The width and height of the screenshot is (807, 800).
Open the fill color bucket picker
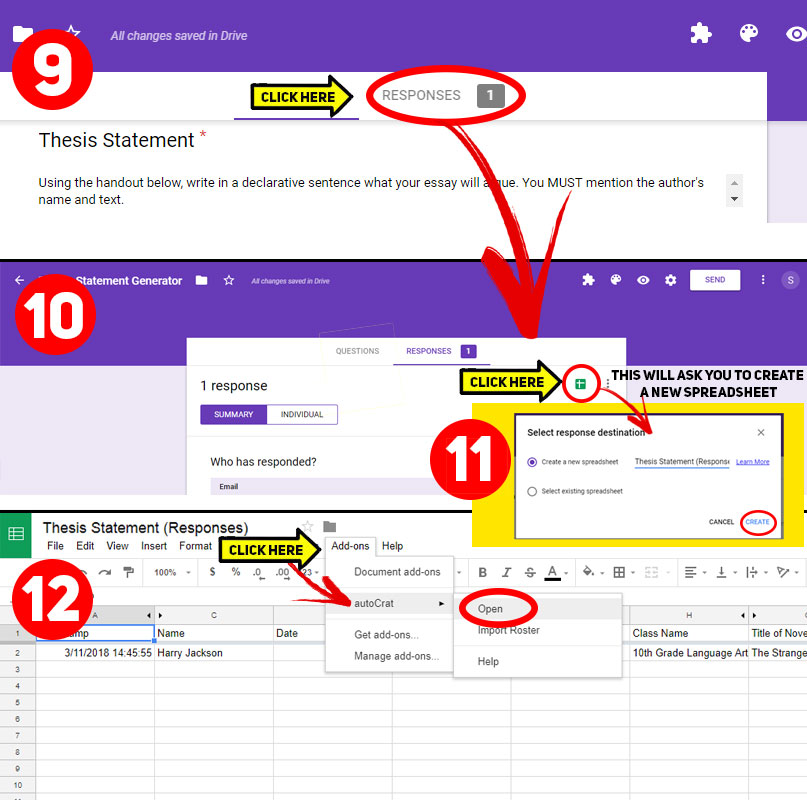coord(592,572)
